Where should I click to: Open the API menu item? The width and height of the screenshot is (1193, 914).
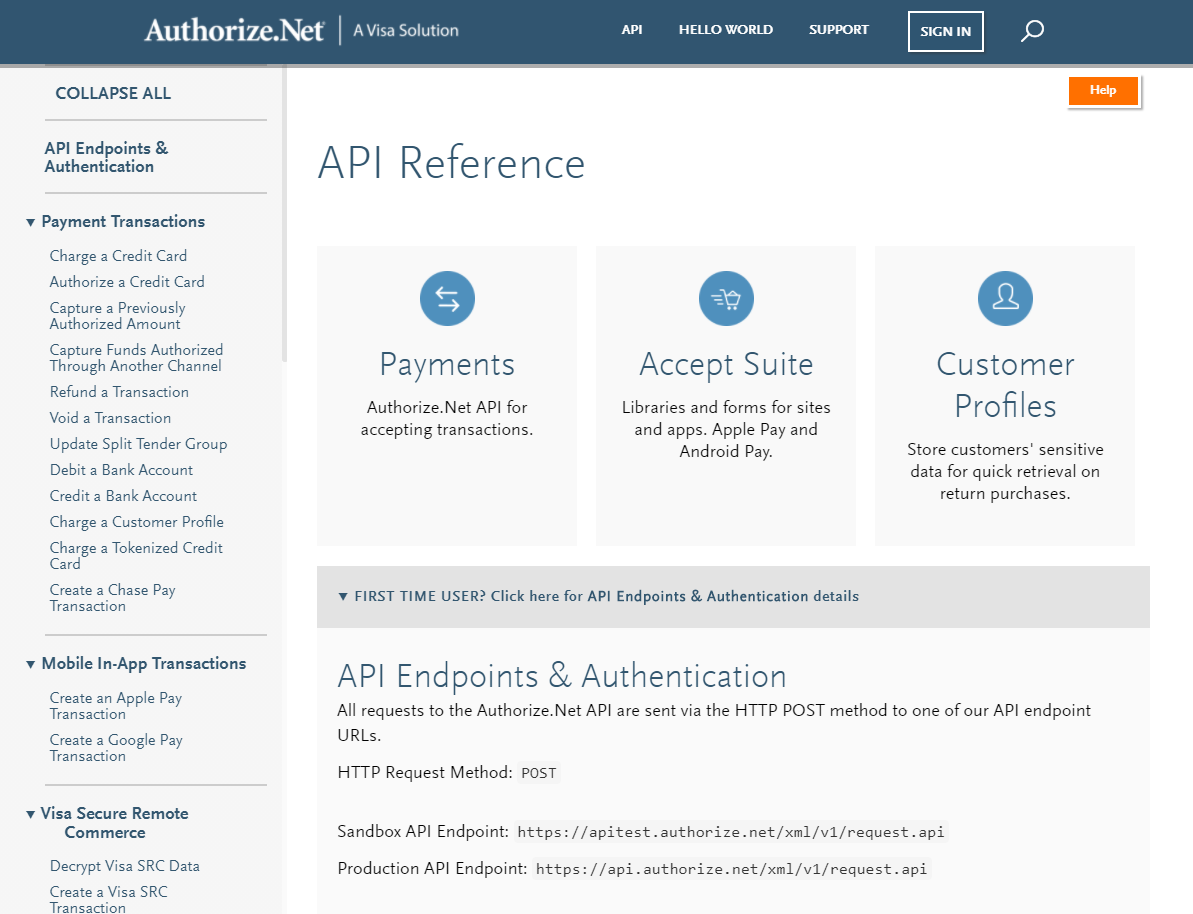click(632, 30)
